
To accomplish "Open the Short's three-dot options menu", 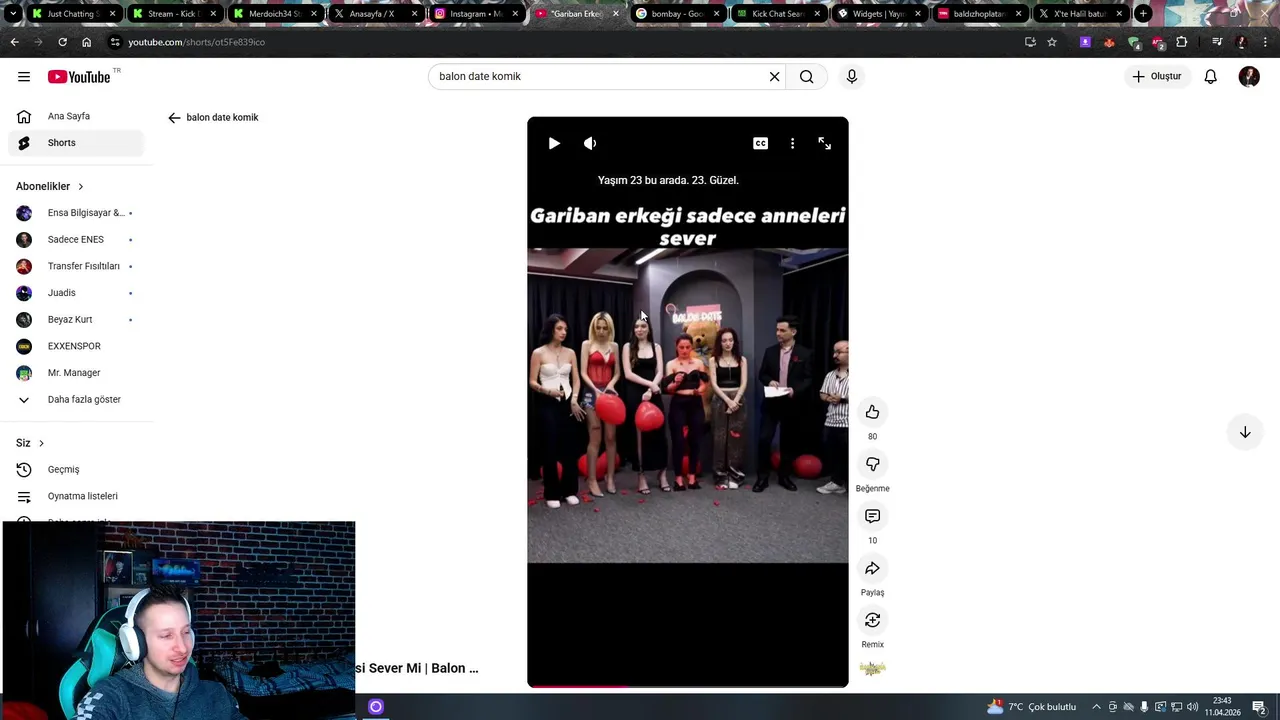I will (x=793, y=143).
